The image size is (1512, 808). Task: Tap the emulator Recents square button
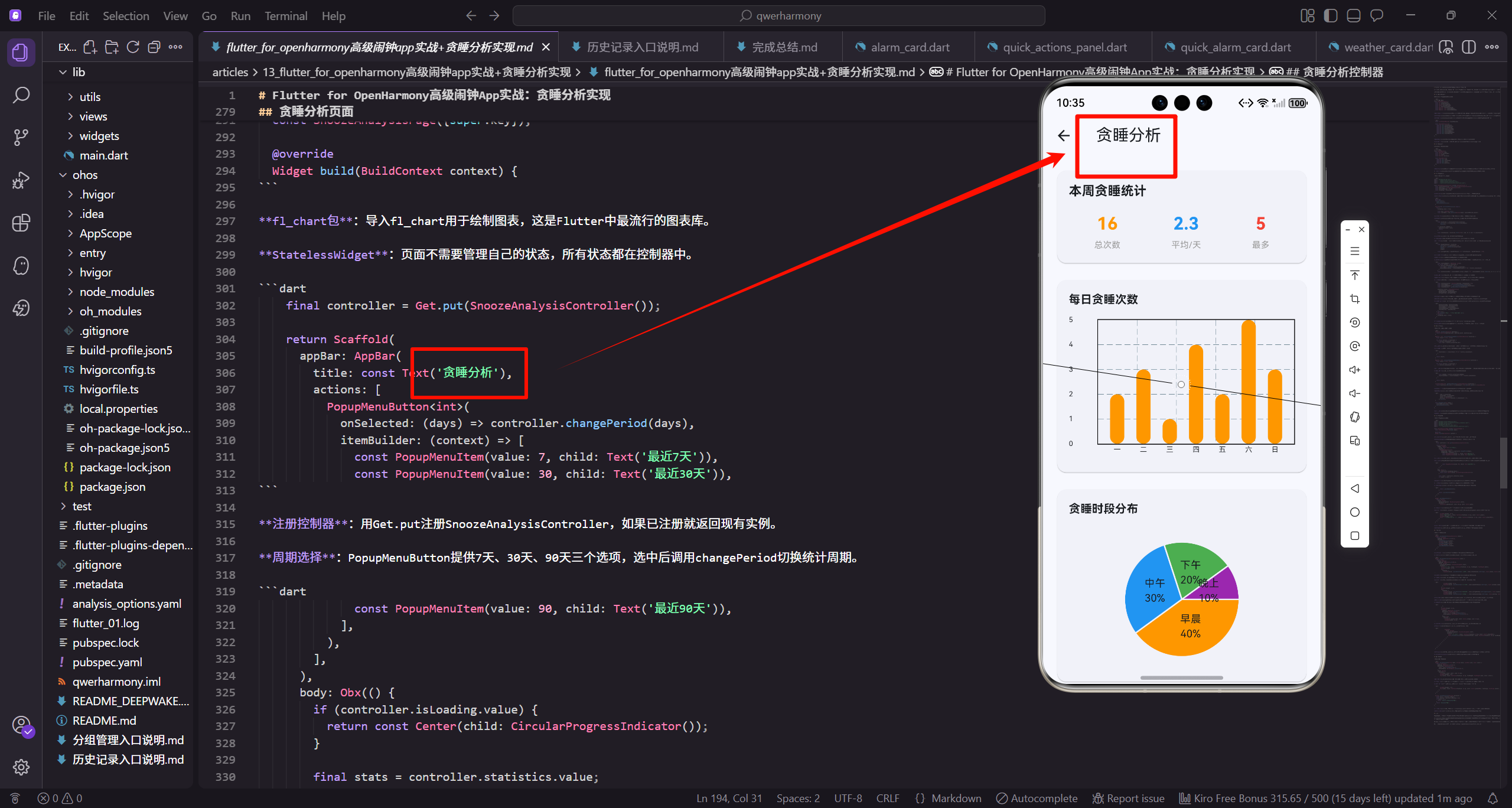point(1355,536)
